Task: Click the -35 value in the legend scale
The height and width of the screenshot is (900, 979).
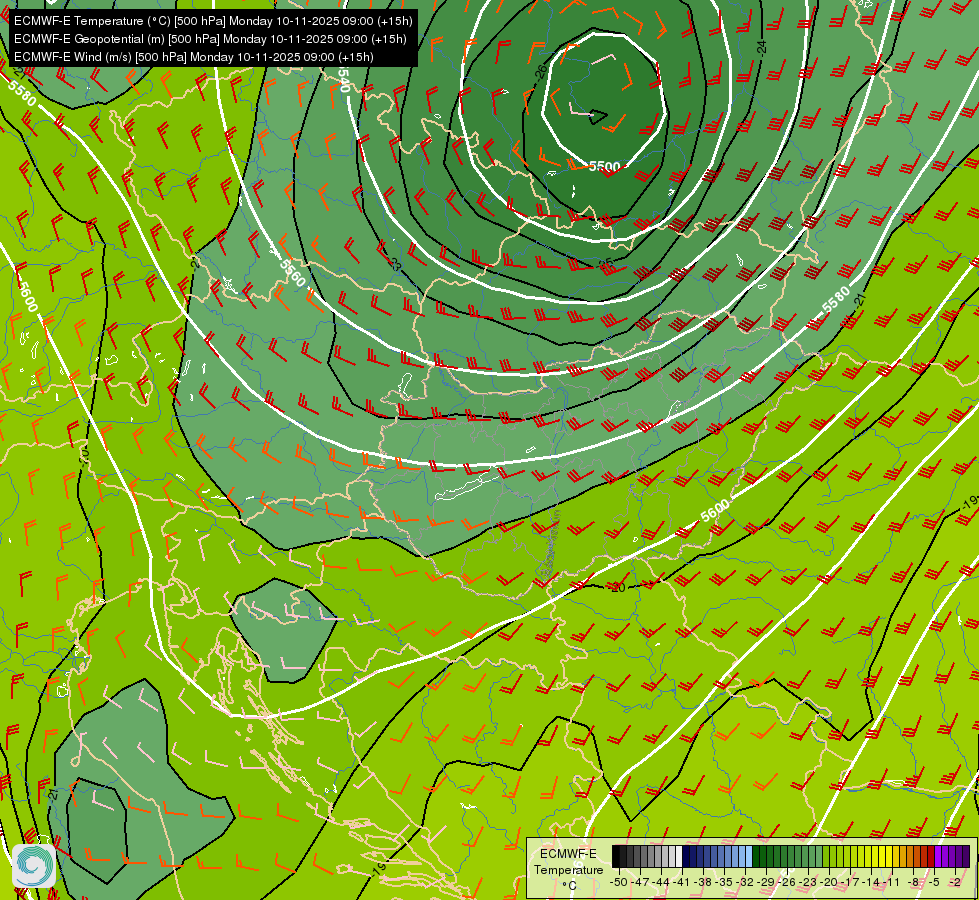Action: click(724, 882)
